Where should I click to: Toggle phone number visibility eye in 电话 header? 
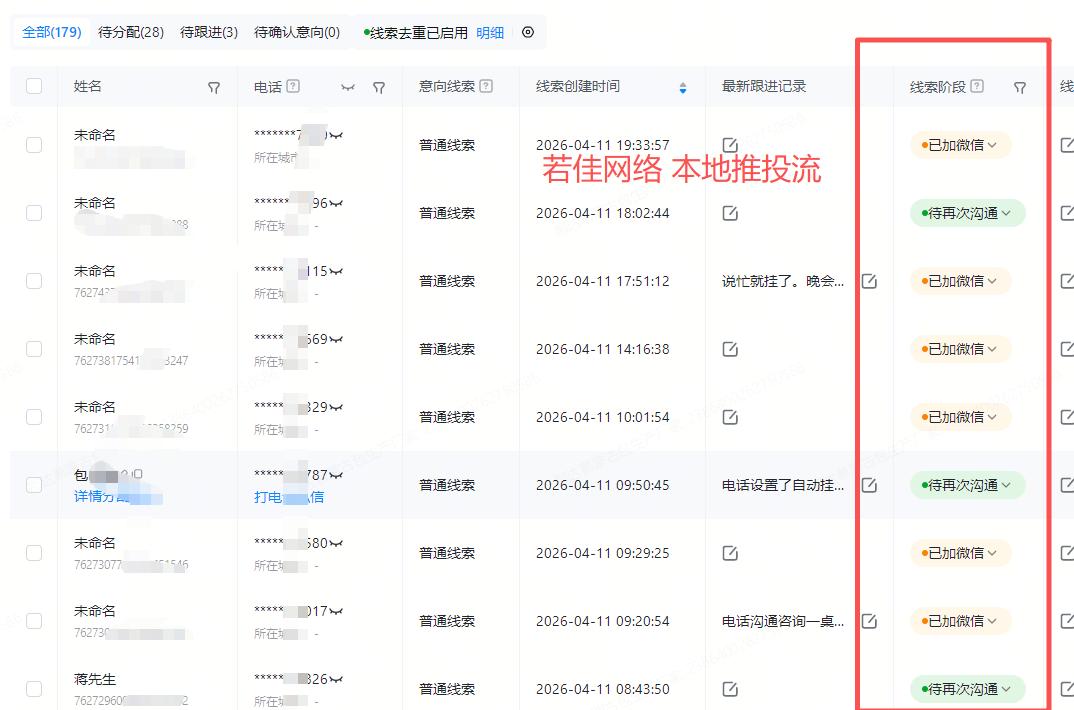348,87
